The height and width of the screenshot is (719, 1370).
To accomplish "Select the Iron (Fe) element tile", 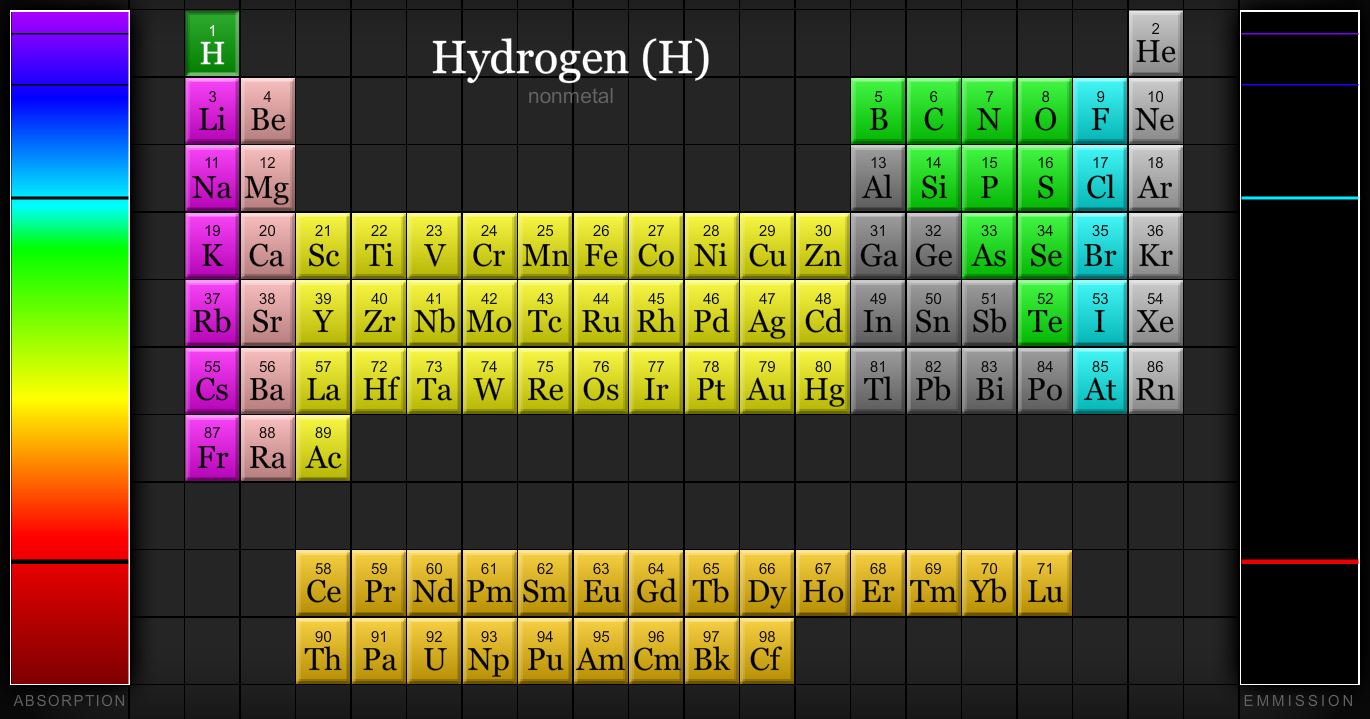I will (600, 246).
